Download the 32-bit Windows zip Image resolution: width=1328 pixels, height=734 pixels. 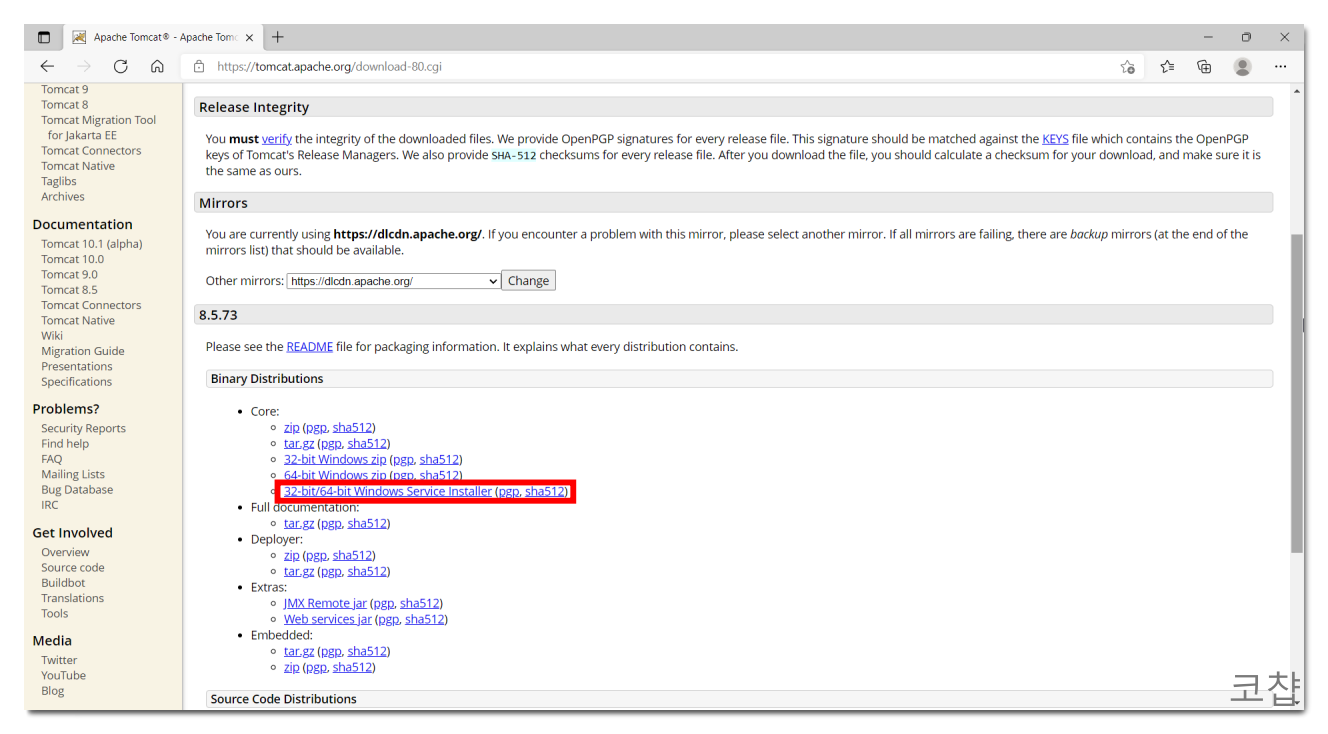[335, 459]
